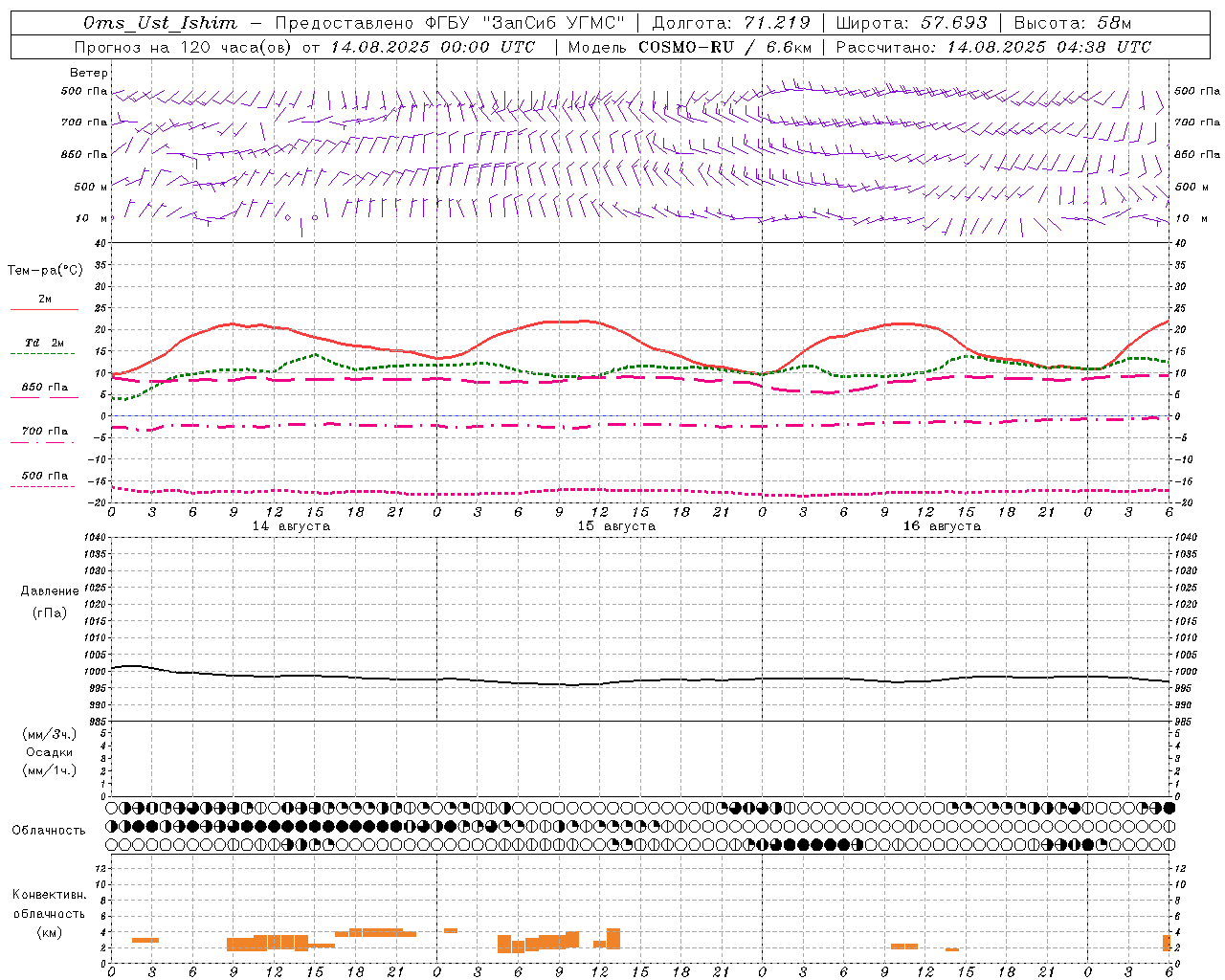1225x980 pixels.
Task: Select the 500 гПа temperature legend entry
Action: [x=44, y=476]
